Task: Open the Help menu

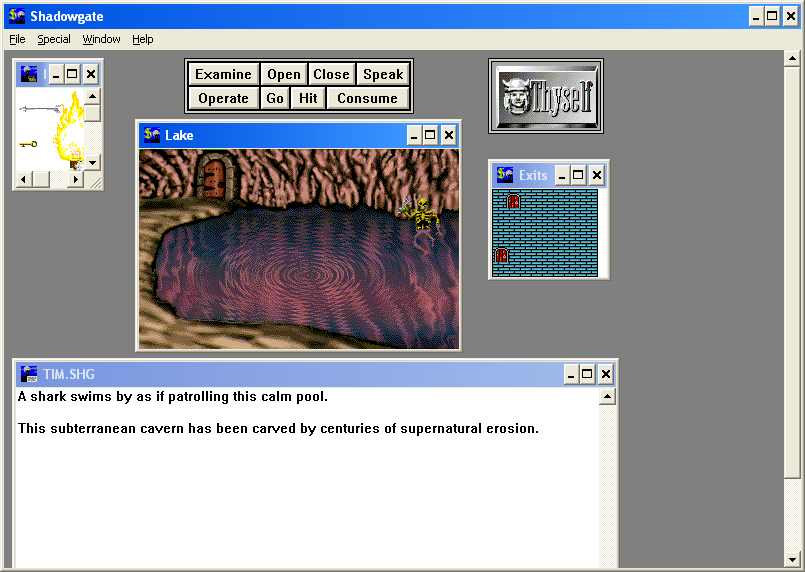Action: click(143, 39)
